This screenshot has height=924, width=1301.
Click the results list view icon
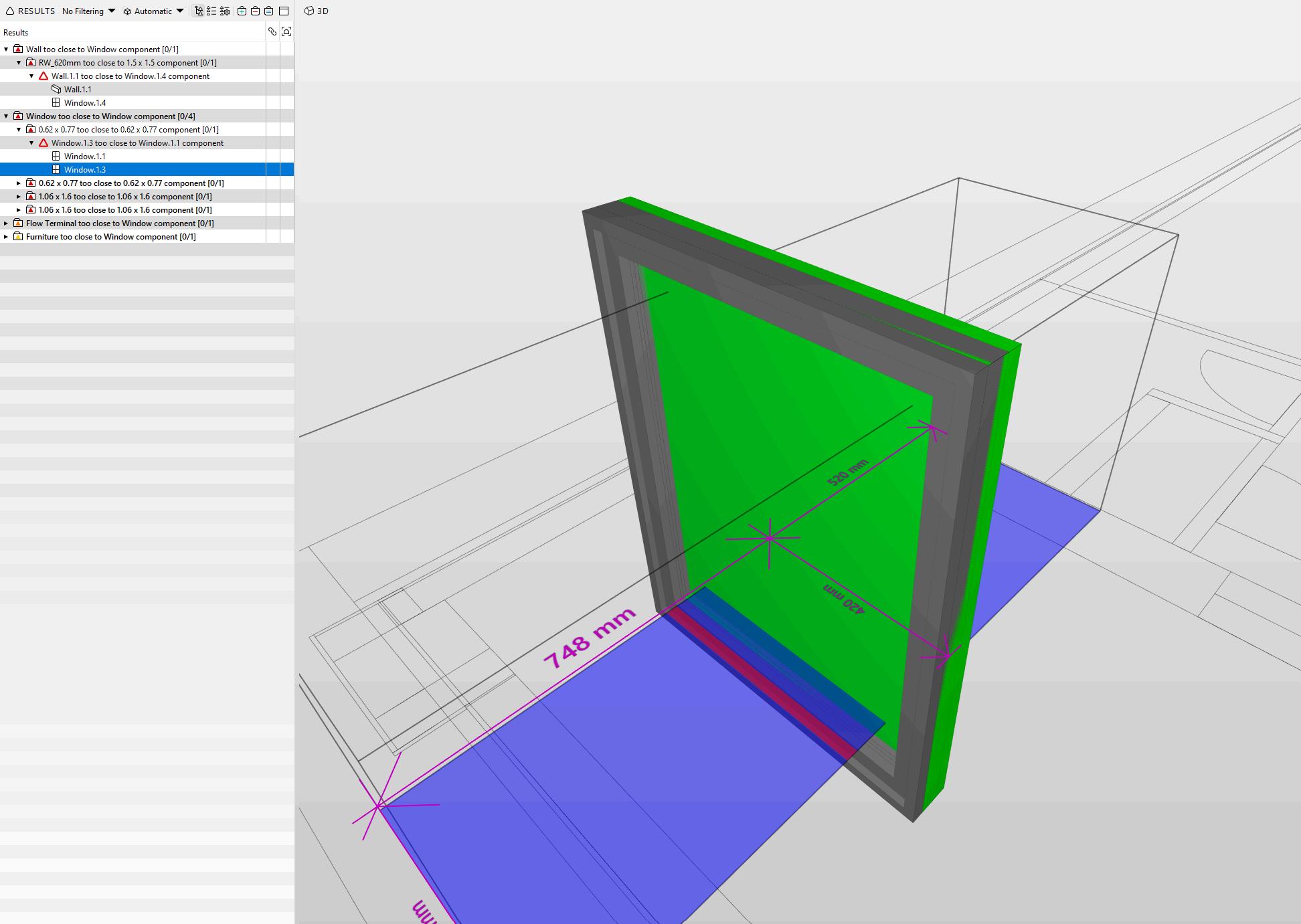pos(211,11)
